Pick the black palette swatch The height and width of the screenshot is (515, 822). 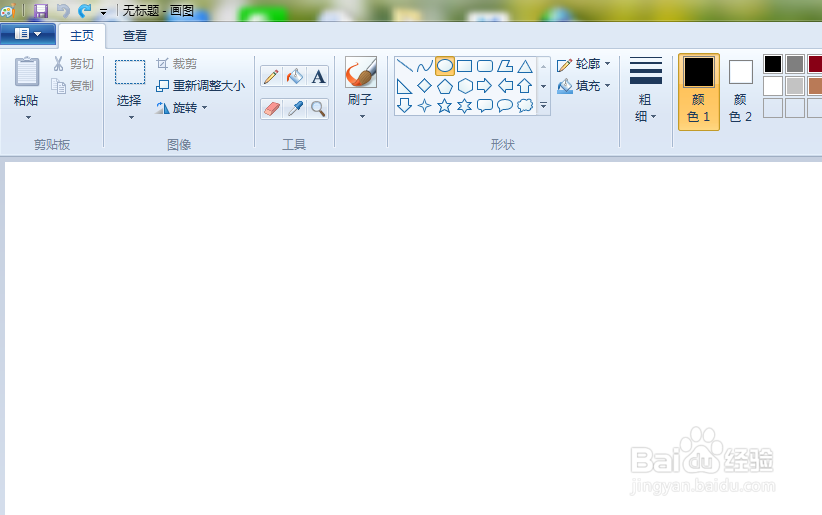(773, 64)
